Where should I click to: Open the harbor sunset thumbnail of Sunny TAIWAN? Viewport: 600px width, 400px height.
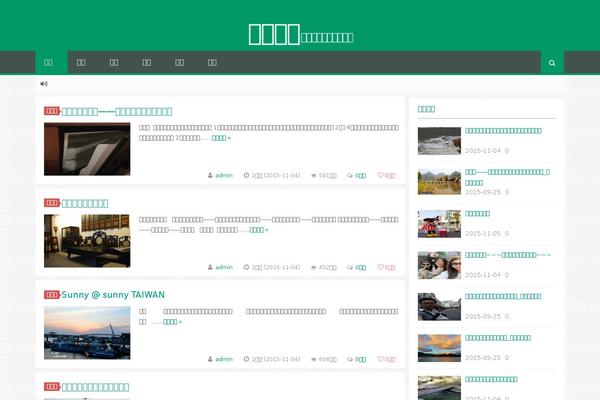point(87,333)
